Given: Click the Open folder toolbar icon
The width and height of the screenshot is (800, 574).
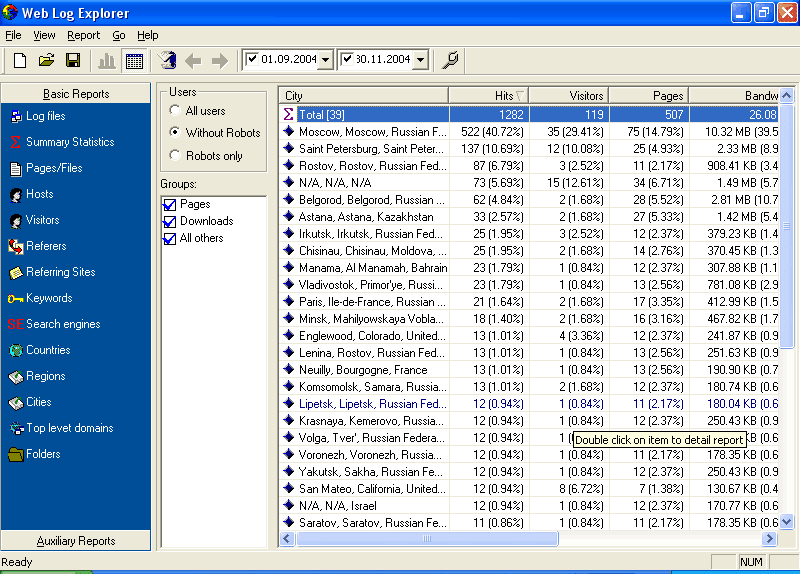Looking at the screenshot, I should point(46,61).
